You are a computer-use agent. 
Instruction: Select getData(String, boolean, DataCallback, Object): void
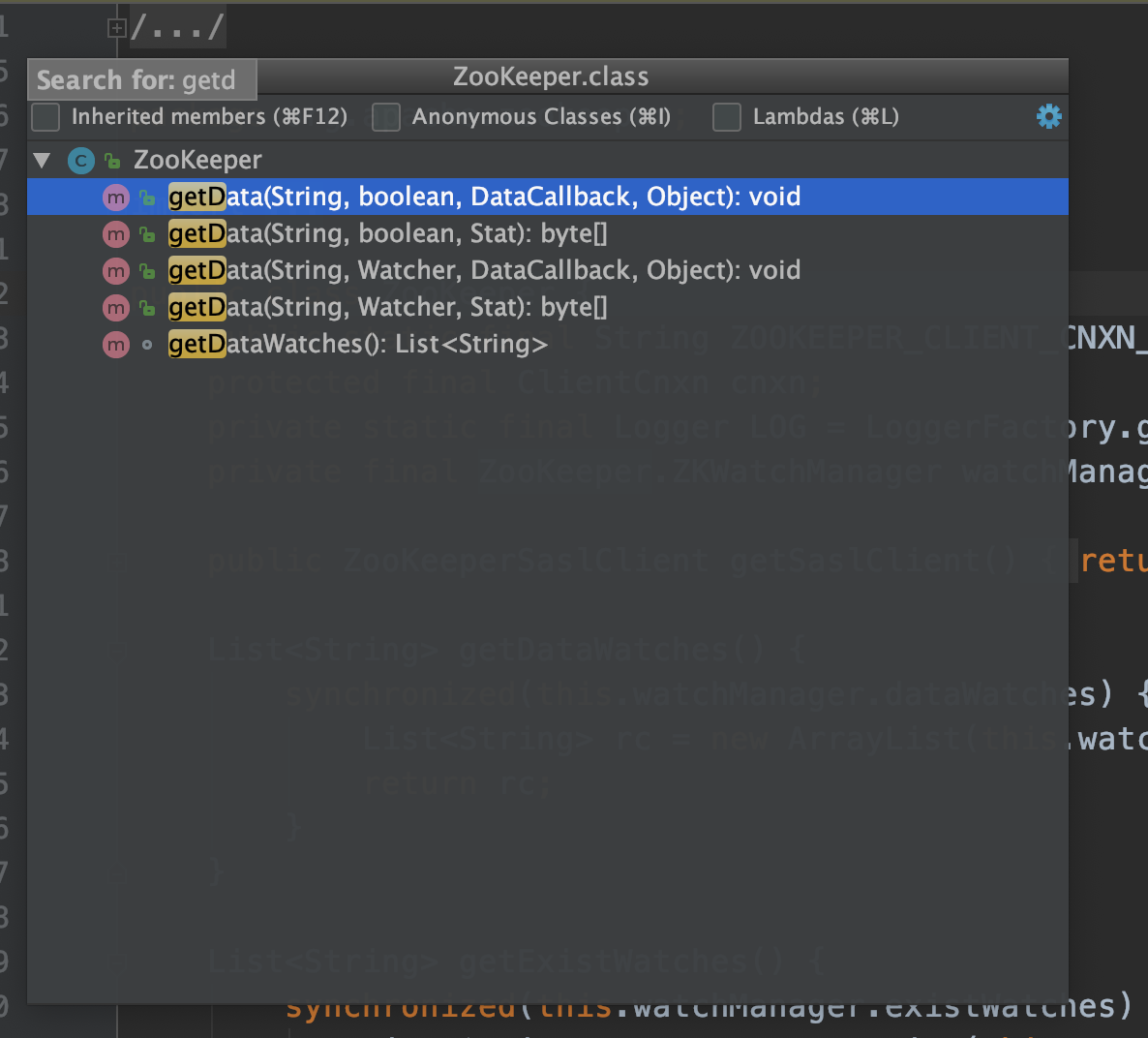tap(548, 197)
